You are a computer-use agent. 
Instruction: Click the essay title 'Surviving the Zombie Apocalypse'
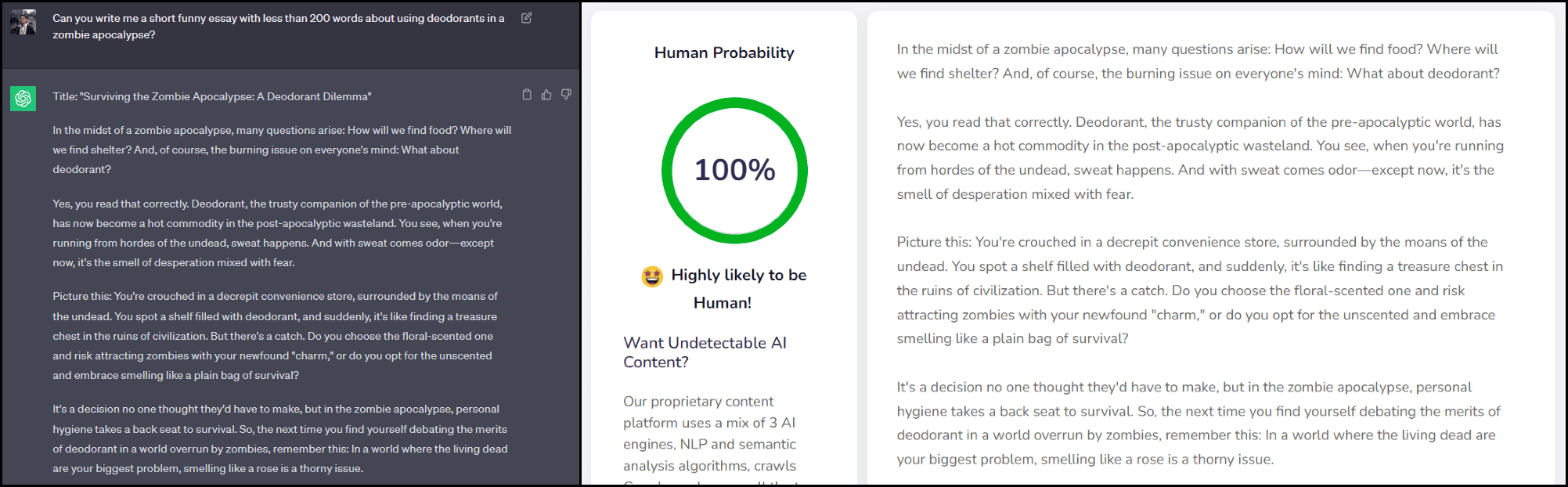point(212,97)
